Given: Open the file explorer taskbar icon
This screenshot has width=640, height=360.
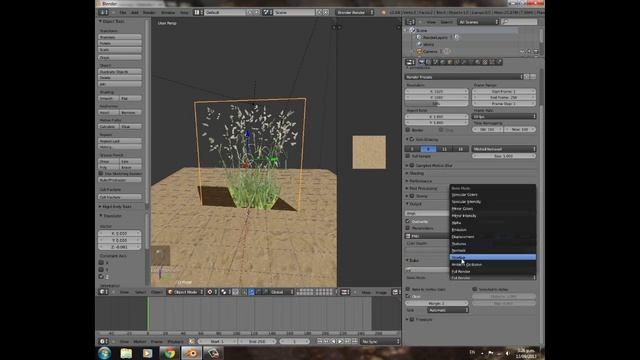Looking at the screenshot, I should [126, 353].
